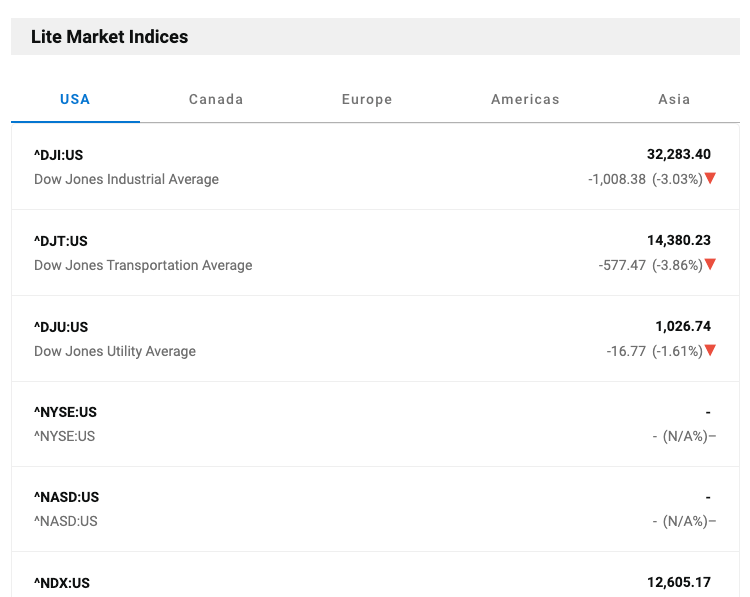This screenshot has width=750, height=597.
Task: Click the 14,380.23 index value
Action: pos(679,241)
